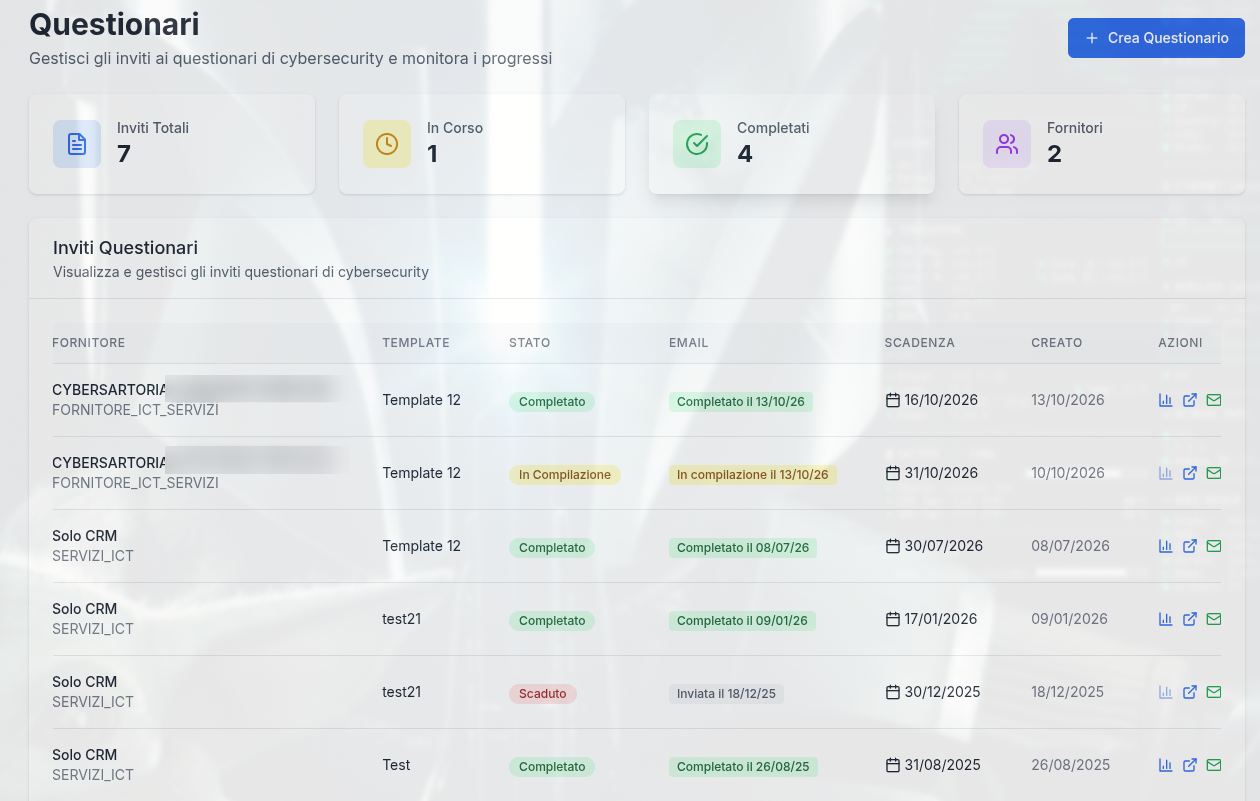Viewport: 1260px width, 801px height.
Task: Click the AZIONI column header
Action: pos(1181,343)
